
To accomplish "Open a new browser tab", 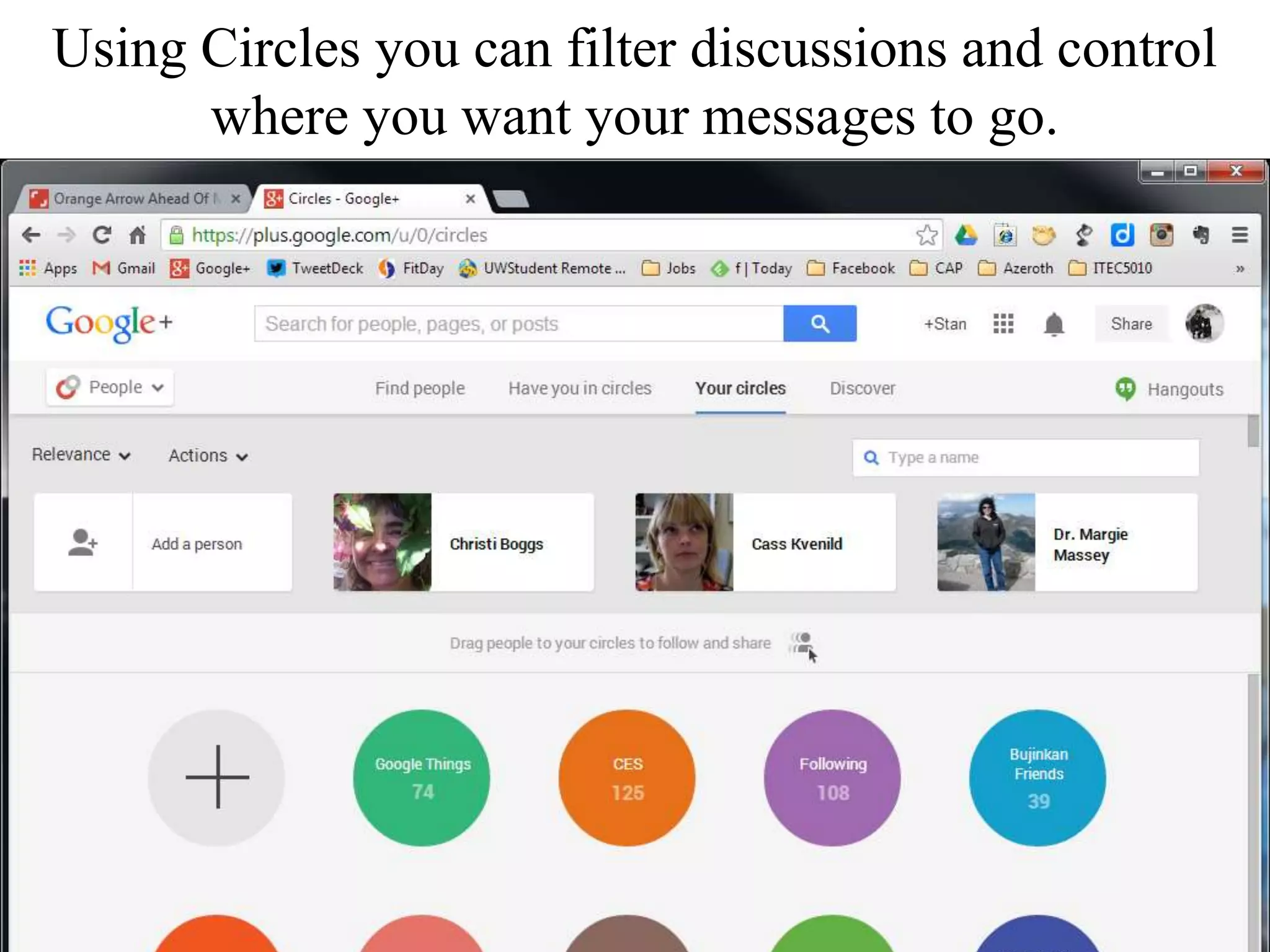I will pyautogui.click(x=510, y=199).
